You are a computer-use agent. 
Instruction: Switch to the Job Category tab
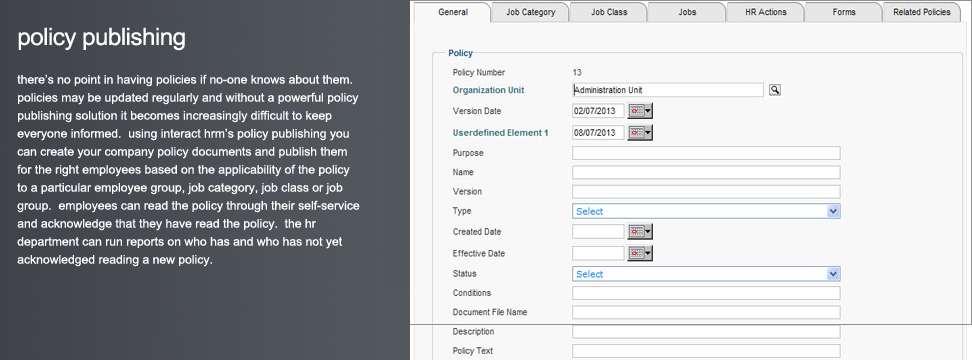point(531,12)
